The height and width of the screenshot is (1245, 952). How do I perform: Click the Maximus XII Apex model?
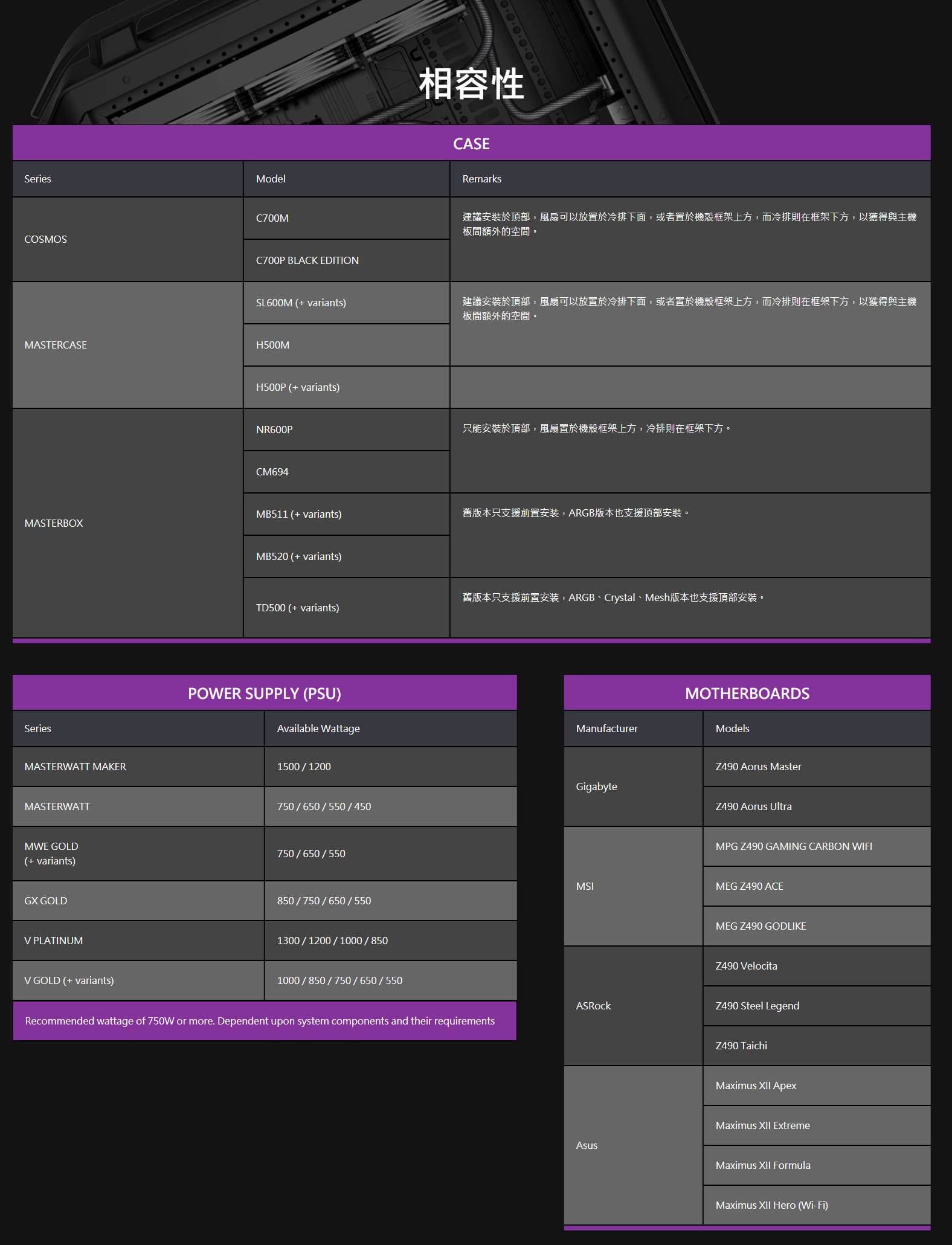point(817,1086)
